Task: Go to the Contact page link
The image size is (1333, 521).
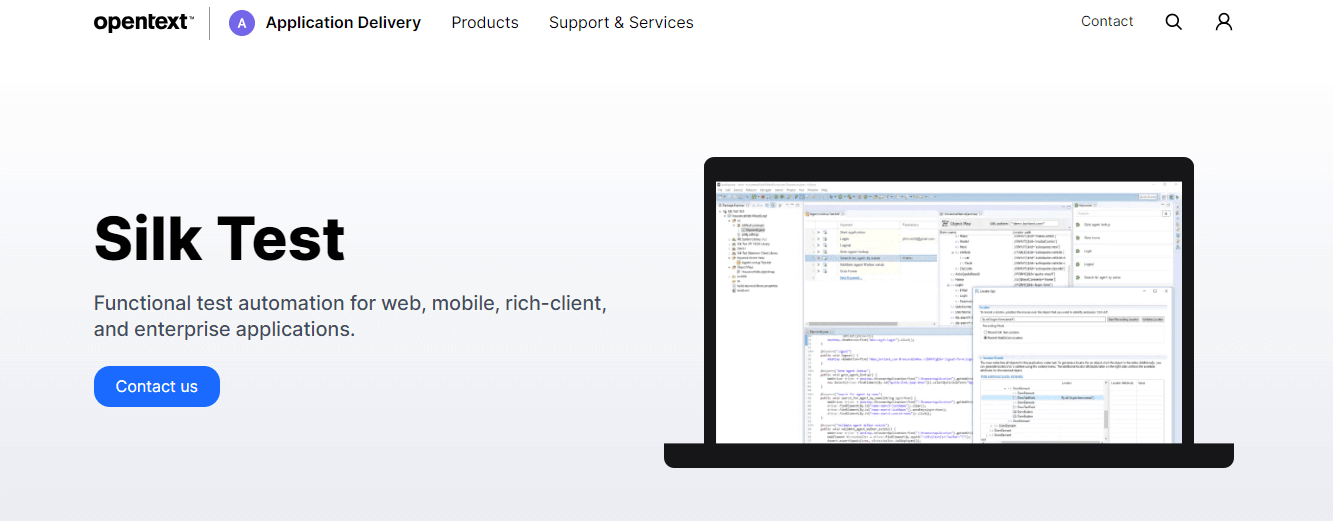Action: click(1107, 21)
